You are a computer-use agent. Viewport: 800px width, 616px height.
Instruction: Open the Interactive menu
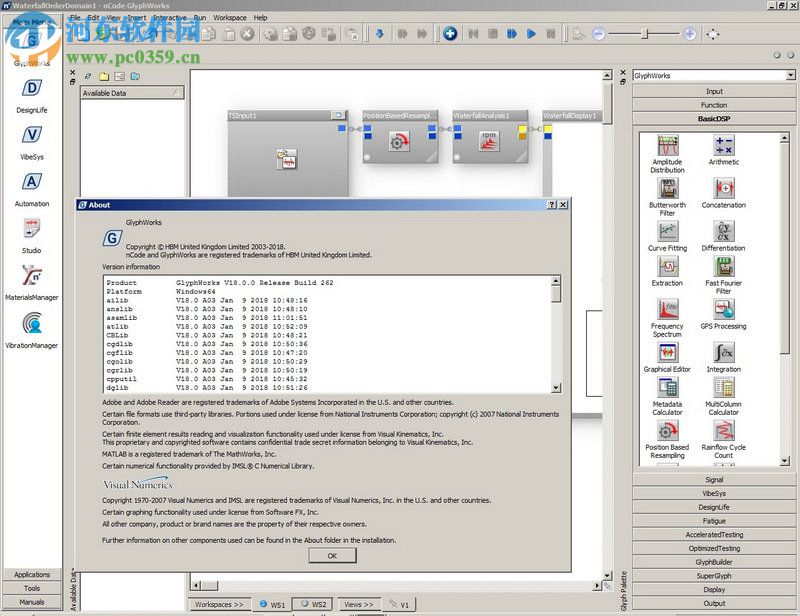168,17
